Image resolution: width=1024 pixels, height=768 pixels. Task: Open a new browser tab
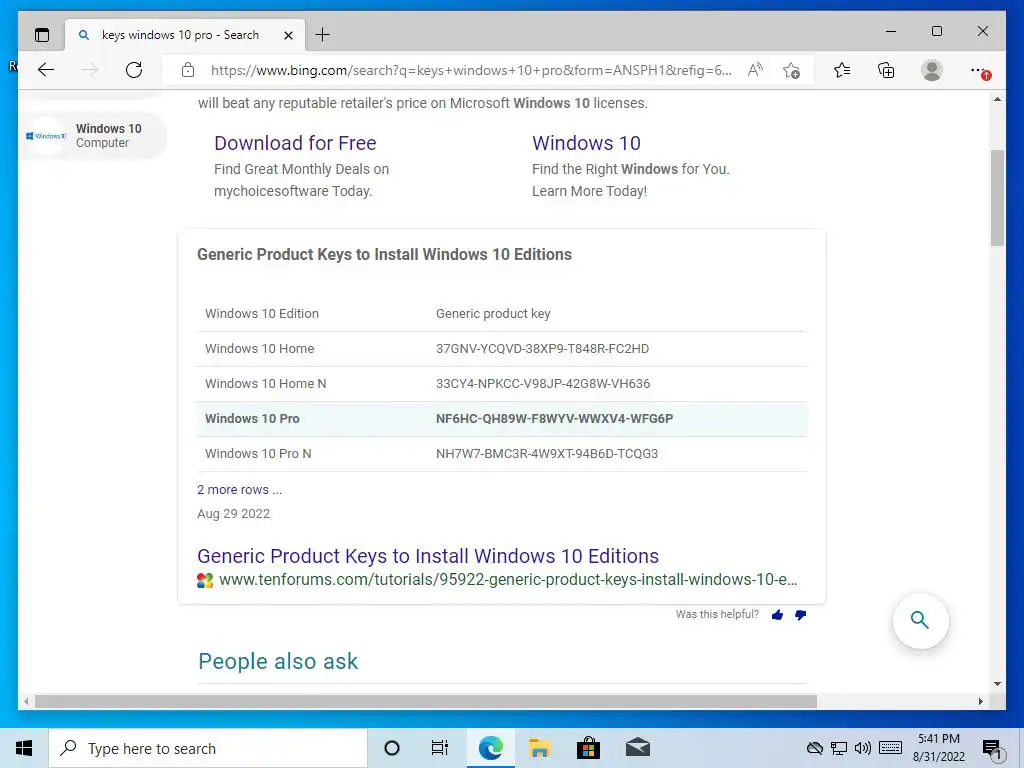323,35
